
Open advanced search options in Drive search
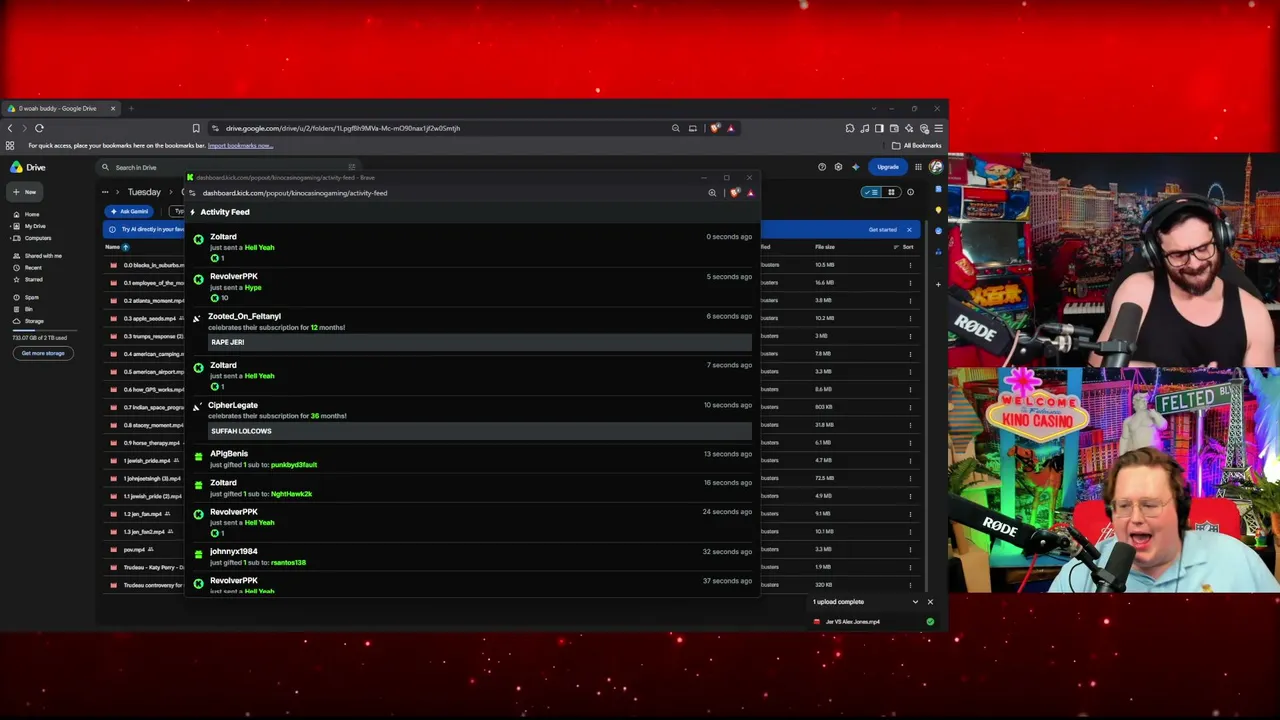click(352, 167)
